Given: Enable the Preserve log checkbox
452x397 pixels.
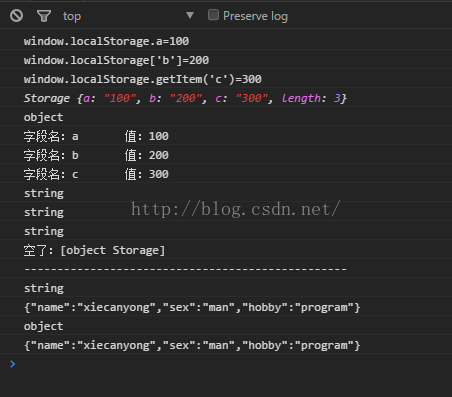Looking at the screenshot, I should pos(213,15).
